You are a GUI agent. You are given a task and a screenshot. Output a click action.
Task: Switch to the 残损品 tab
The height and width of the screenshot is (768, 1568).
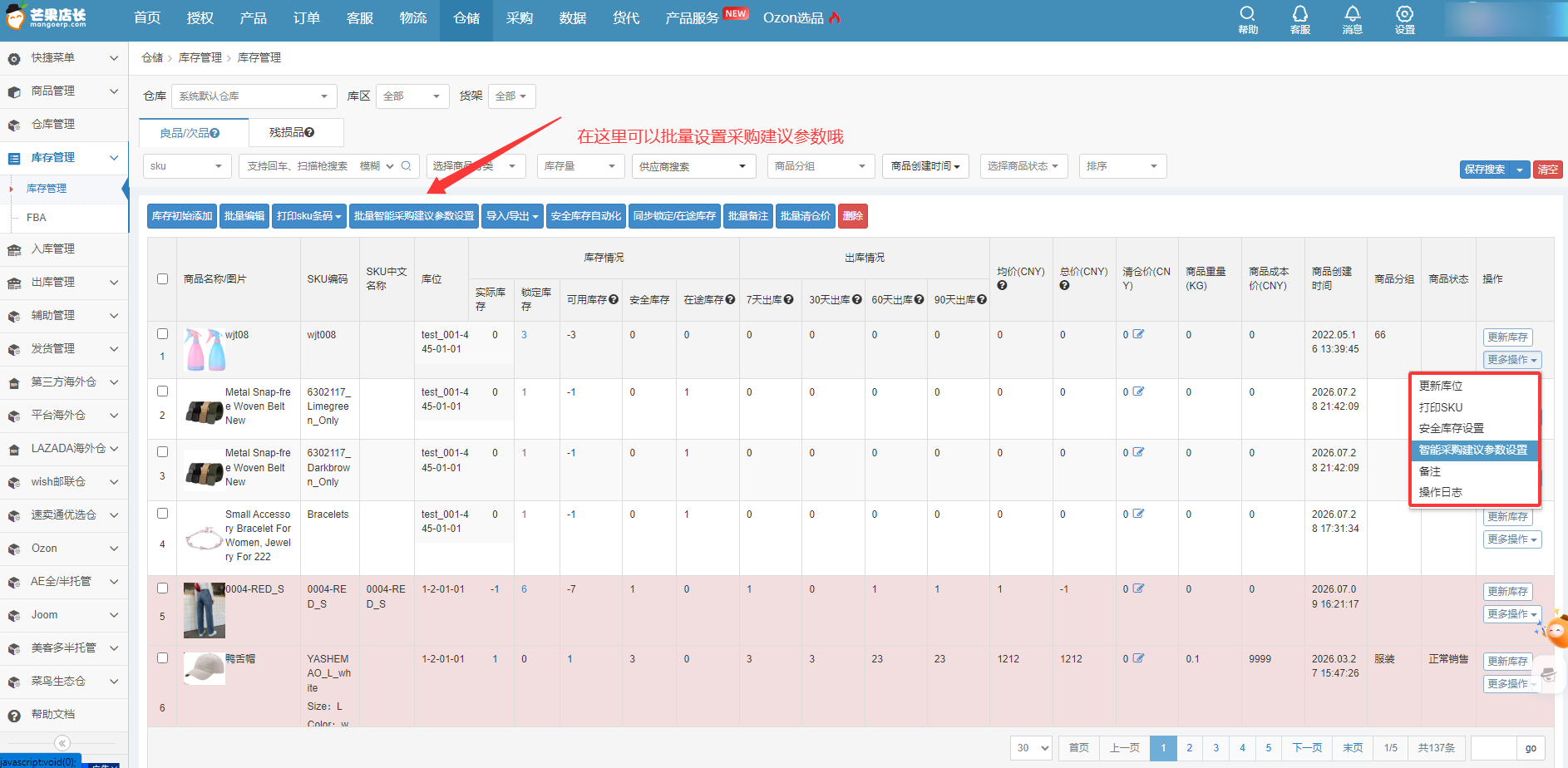[x=292, y=132]
